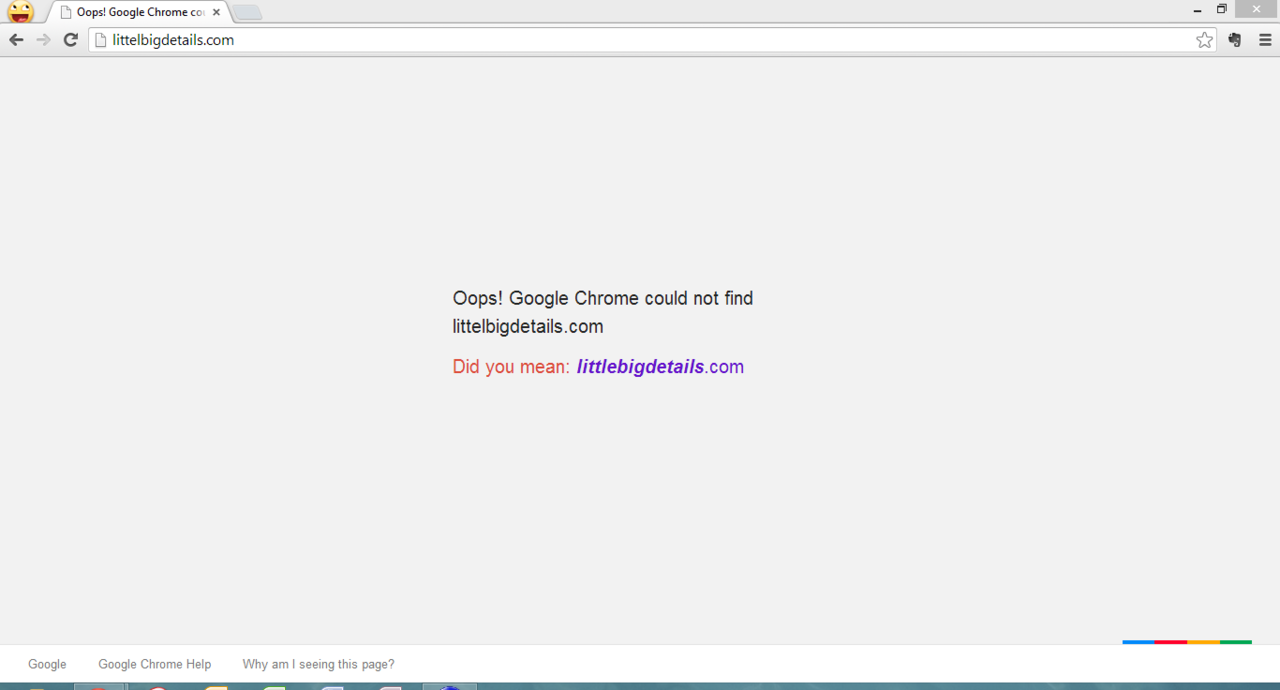The height and width of the screenshot is (690, 1280).
Task: Click the "Did you mean:" red text
Action: [511, 367]
